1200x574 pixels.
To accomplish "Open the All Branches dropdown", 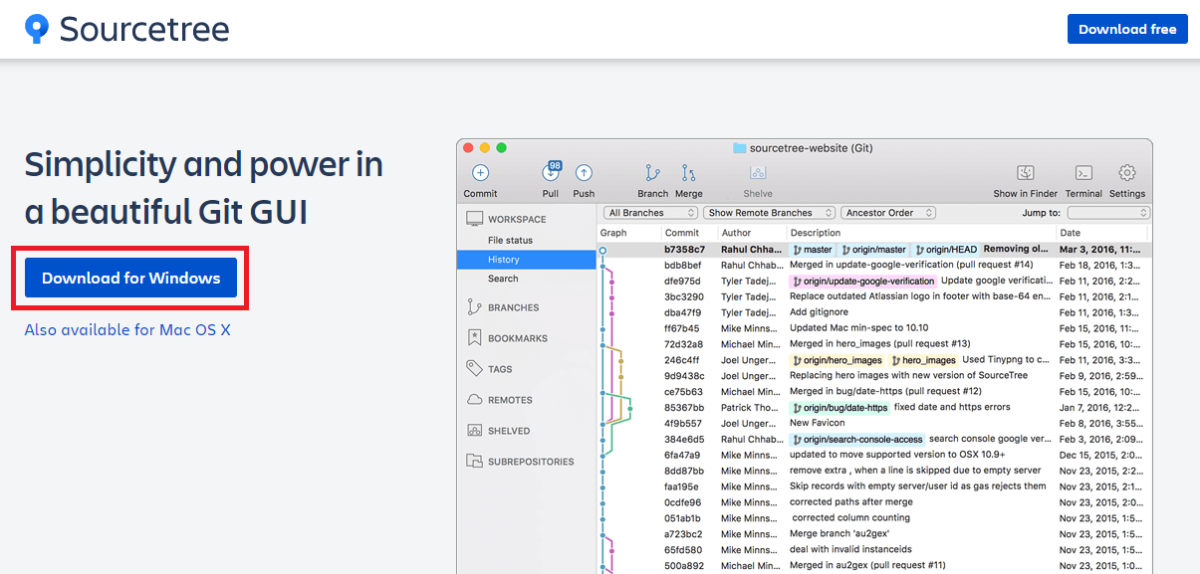I will point(650,213).
